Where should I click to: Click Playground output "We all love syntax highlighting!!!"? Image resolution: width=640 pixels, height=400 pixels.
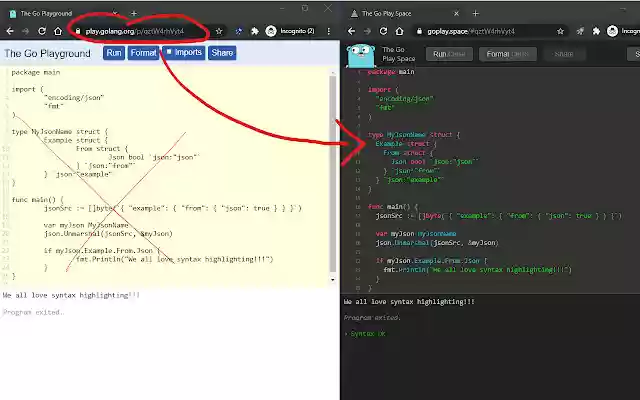[71, 295]
